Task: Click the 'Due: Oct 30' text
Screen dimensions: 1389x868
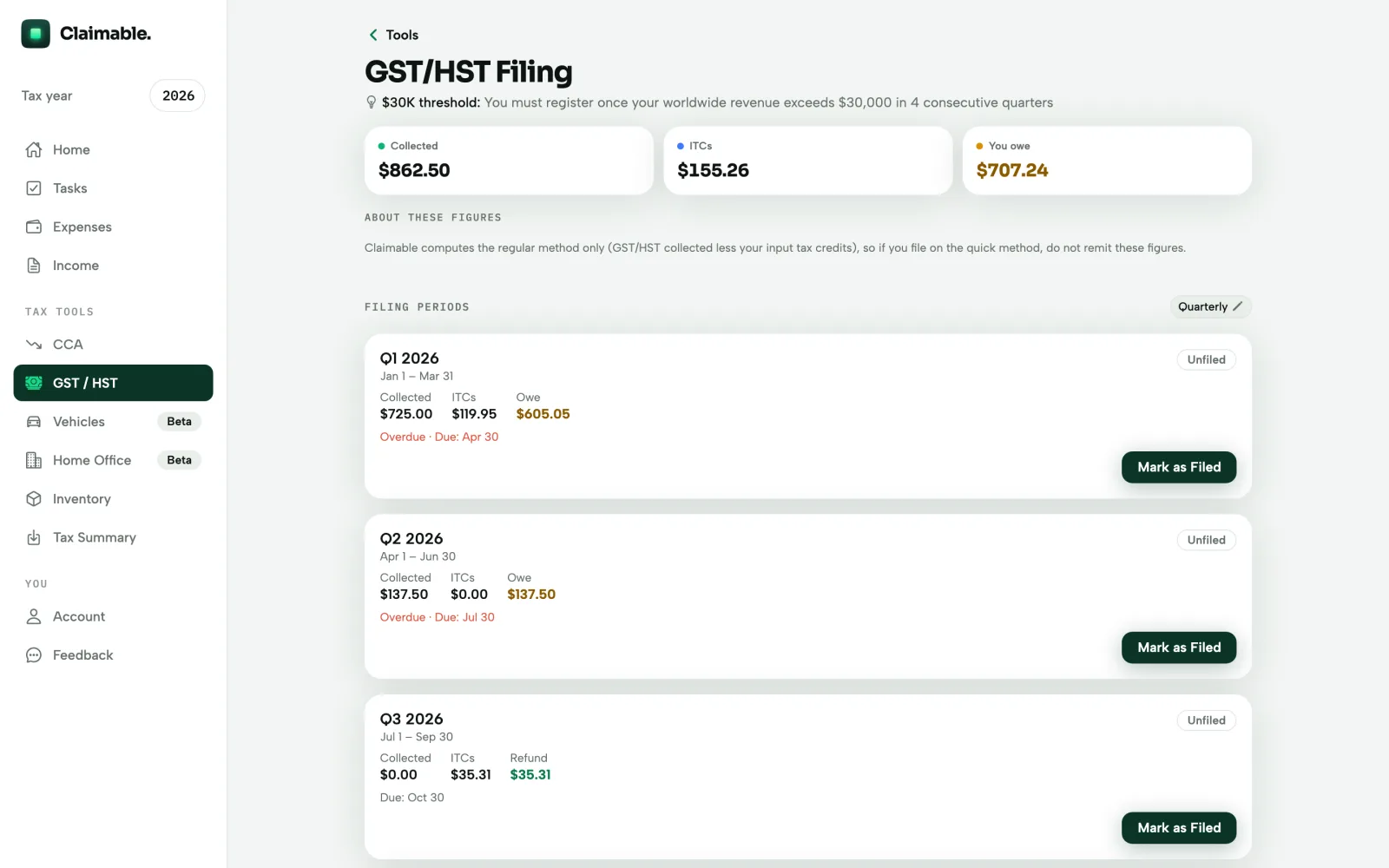Action: [412, 798]
